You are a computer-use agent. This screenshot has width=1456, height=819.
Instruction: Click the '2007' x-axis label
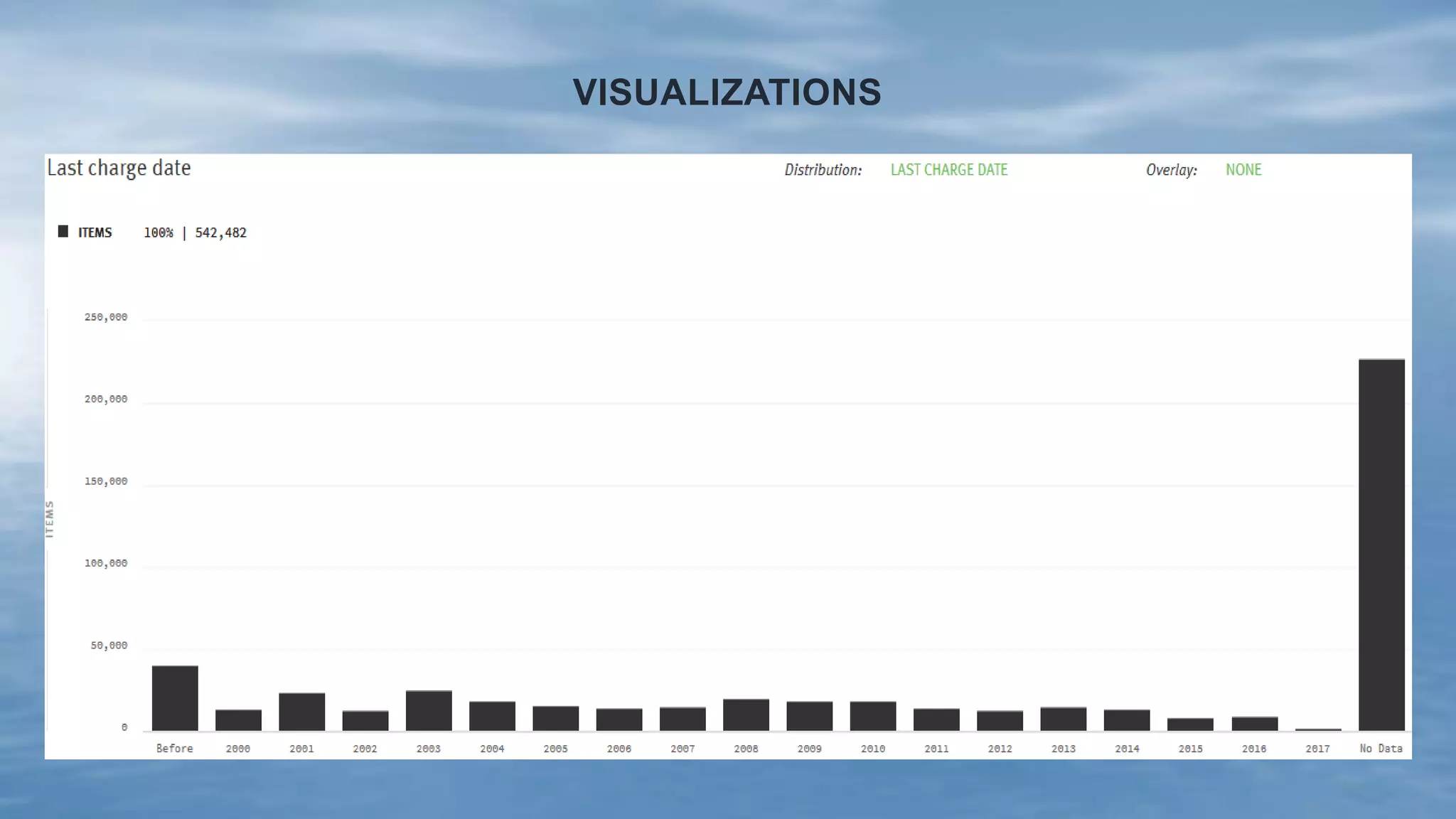click(x=682, y=749)
